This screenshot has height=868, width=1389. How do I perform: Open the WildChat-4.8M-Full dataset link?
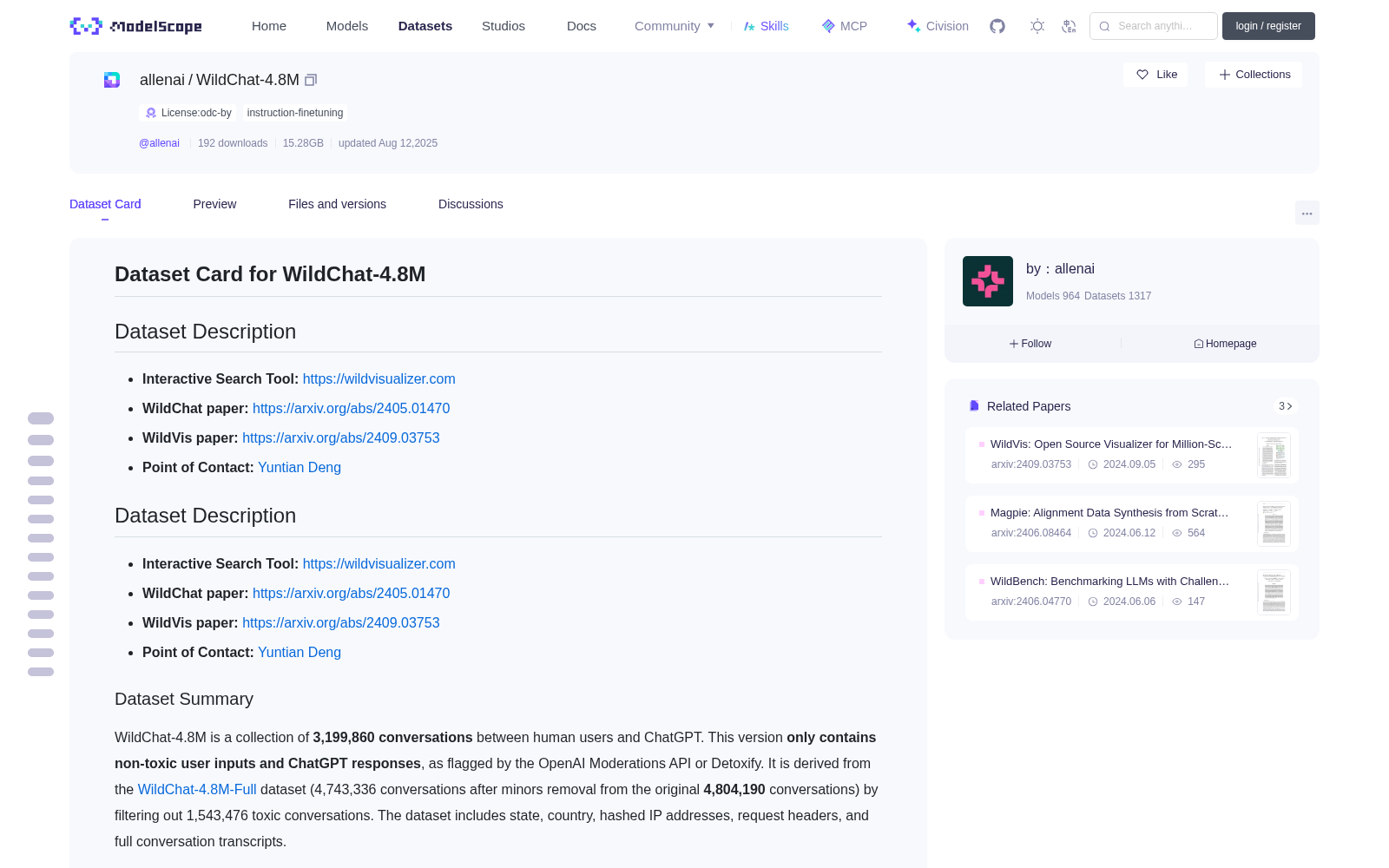[x=197, y=789]
